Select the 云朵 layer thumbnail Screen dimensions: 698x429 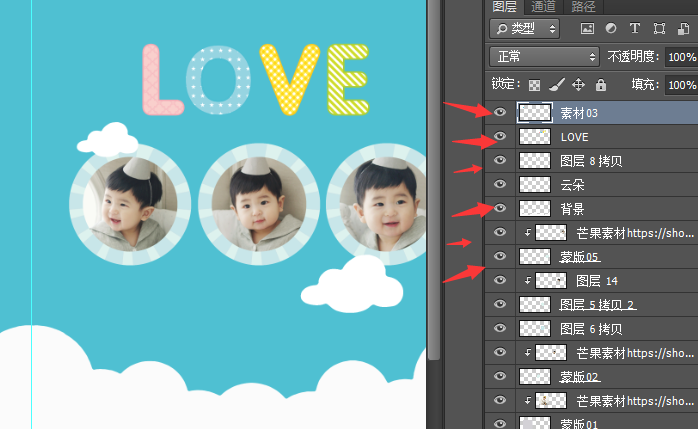coord(535,185)
